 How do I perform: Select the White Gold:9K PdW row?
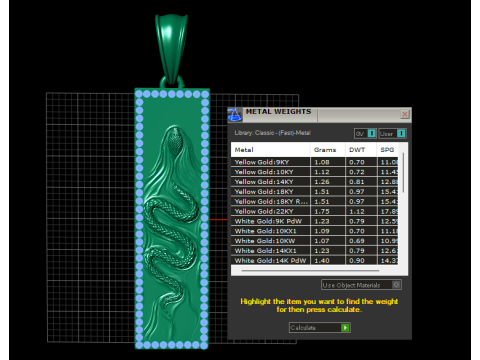pyautogui.click(x=315, y=221)
